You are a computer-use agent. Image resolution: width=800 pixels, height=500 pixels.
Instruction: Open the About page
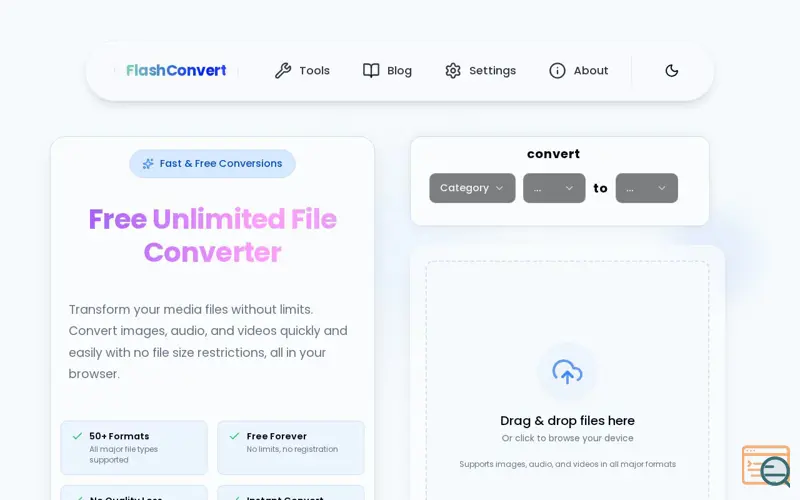pos(579,70)
